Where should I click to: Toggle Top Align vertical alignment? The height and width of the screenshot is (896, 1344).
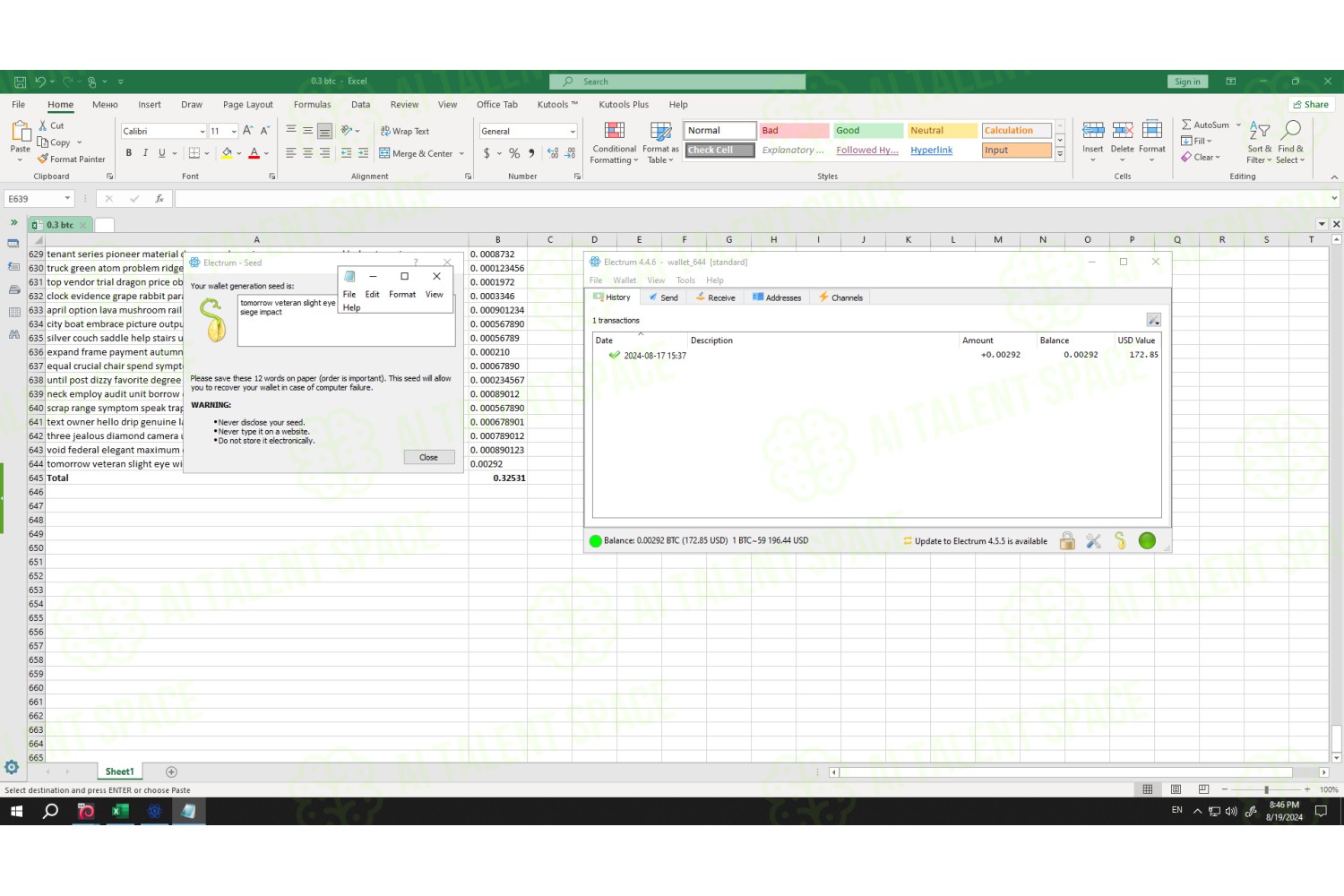[x=291, y=131]
